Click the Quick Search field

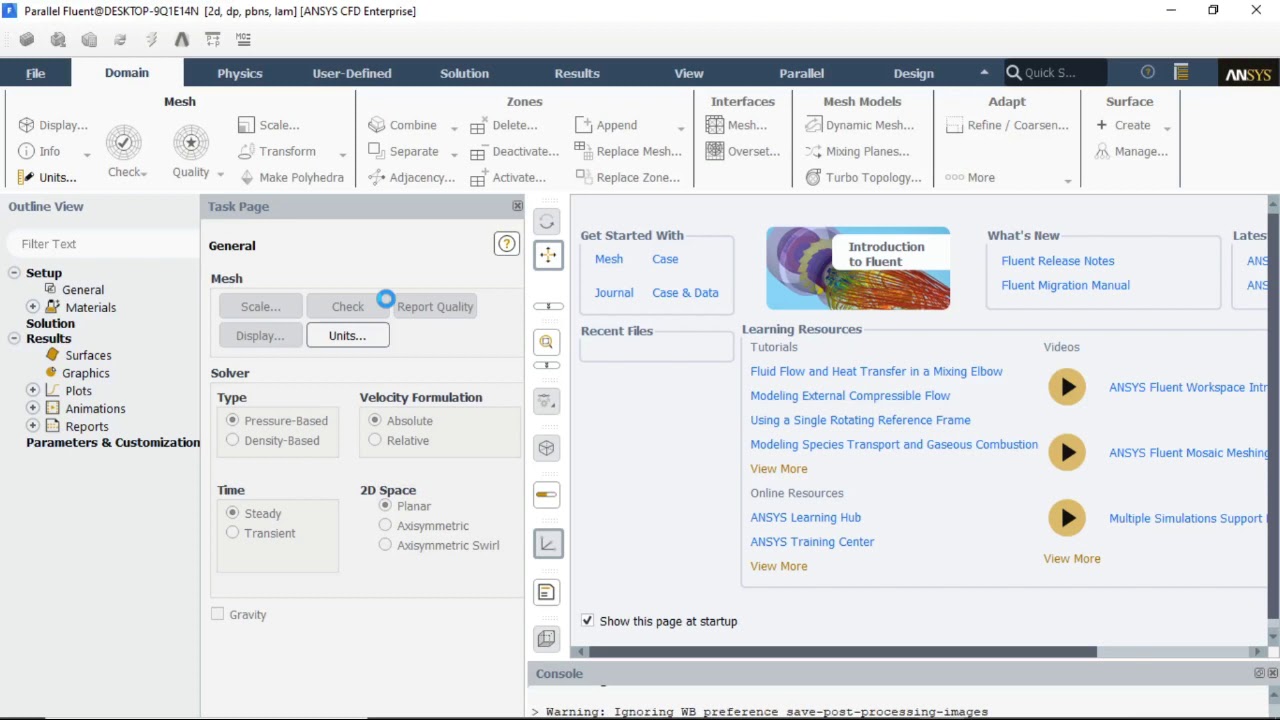pos(1055,72)
